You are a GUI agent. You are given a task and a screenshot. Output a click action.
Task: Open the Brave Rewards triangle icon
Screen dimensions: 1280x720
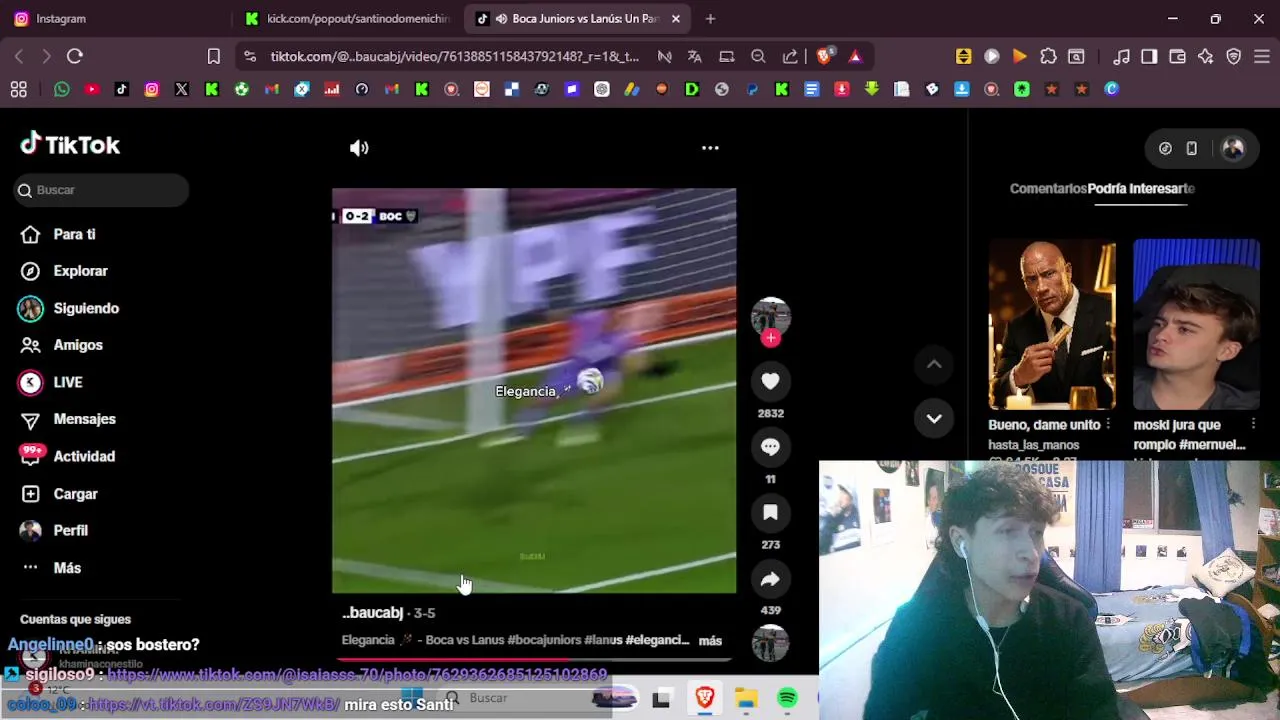click(x=855, y=57)
